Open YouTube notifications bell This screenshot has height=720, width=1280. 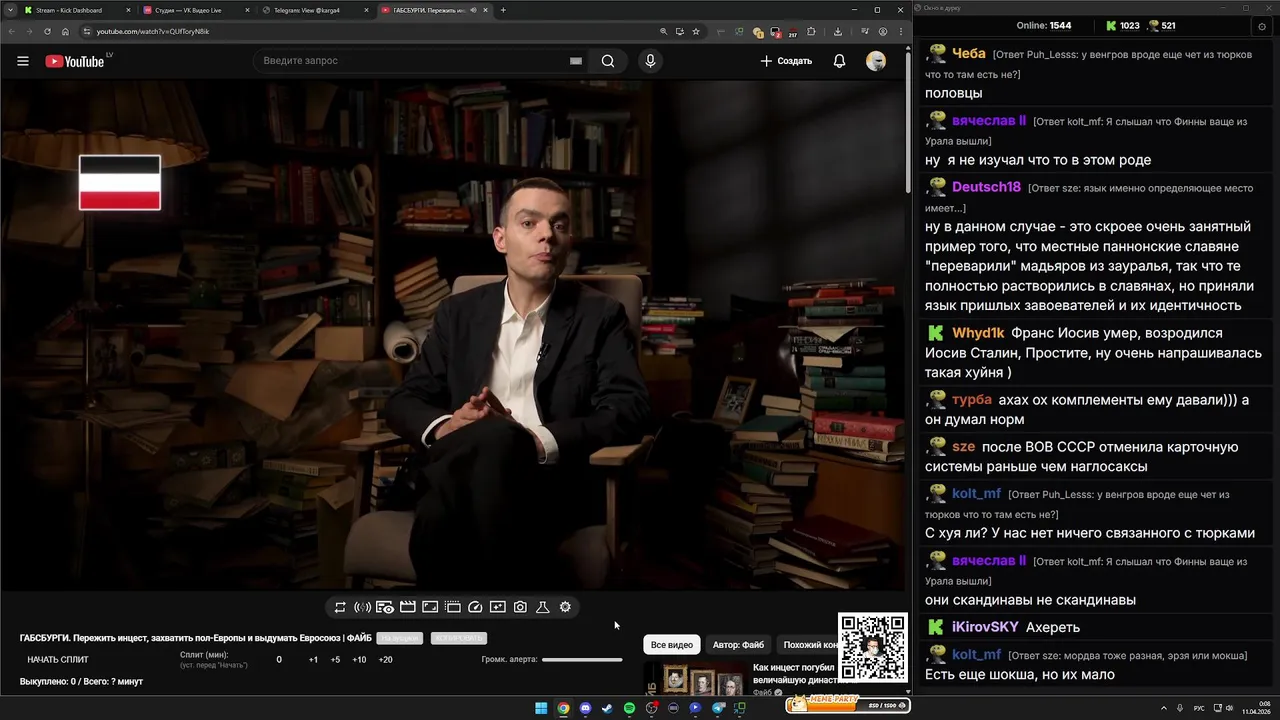[840, 61]
